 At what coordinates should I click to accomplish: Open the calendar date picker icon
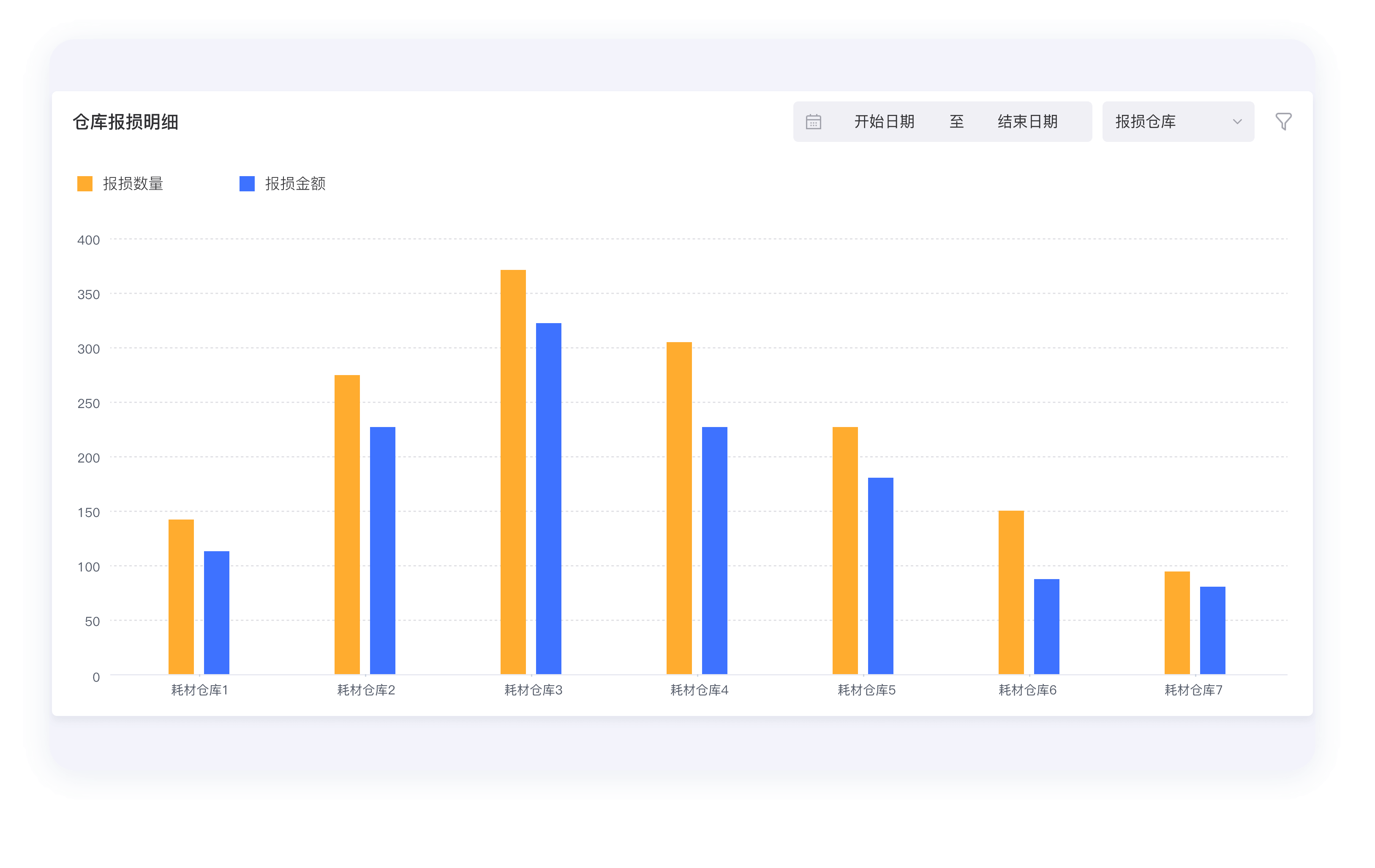point(813,122)
